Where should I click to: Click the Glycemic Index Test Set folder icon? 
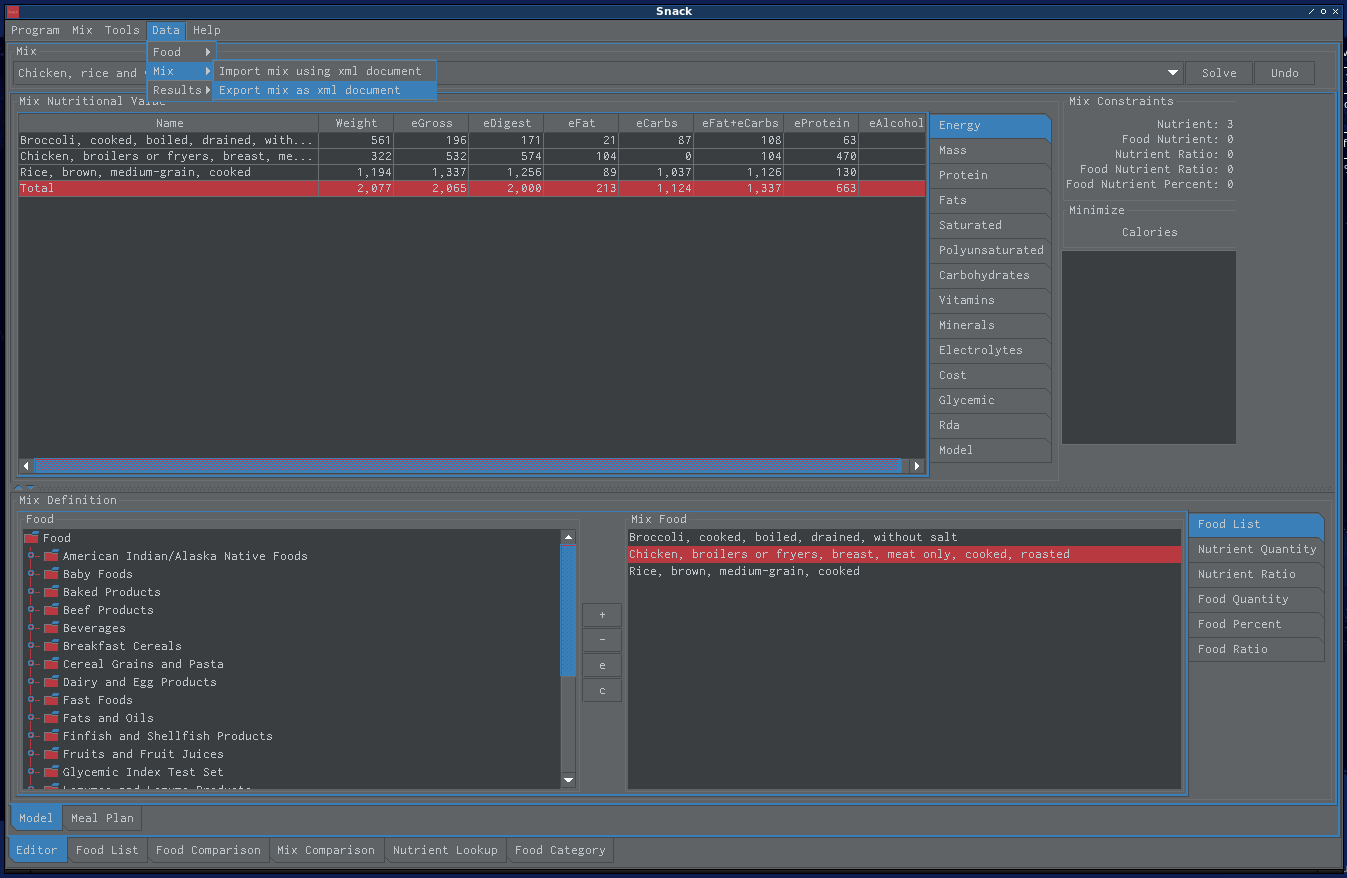pos(51,772)
